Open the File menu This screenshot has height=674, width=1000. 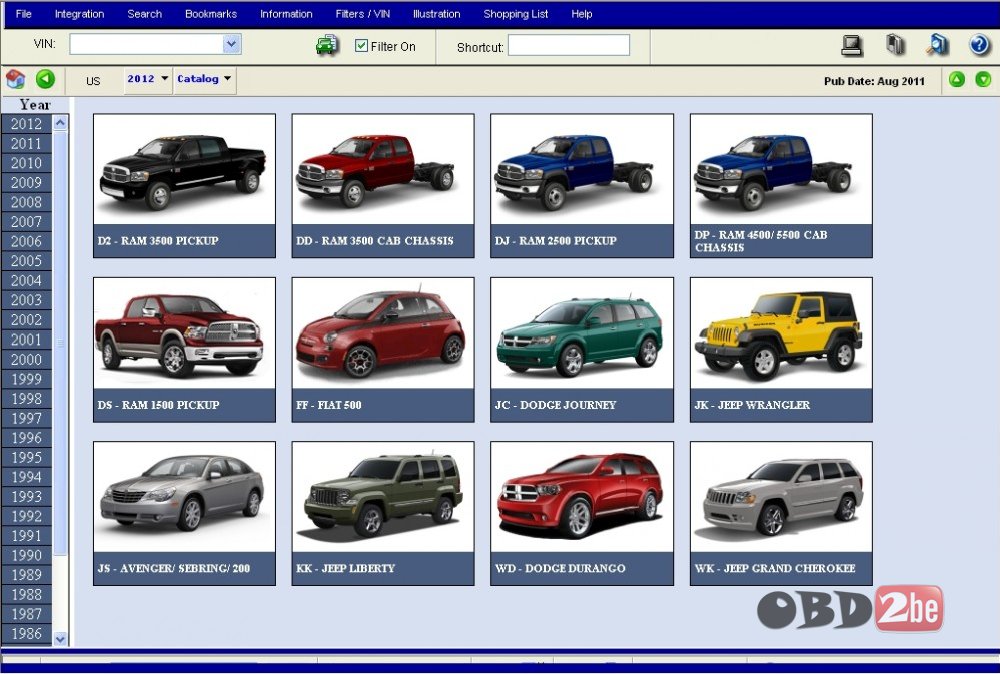tap(24, 14)
